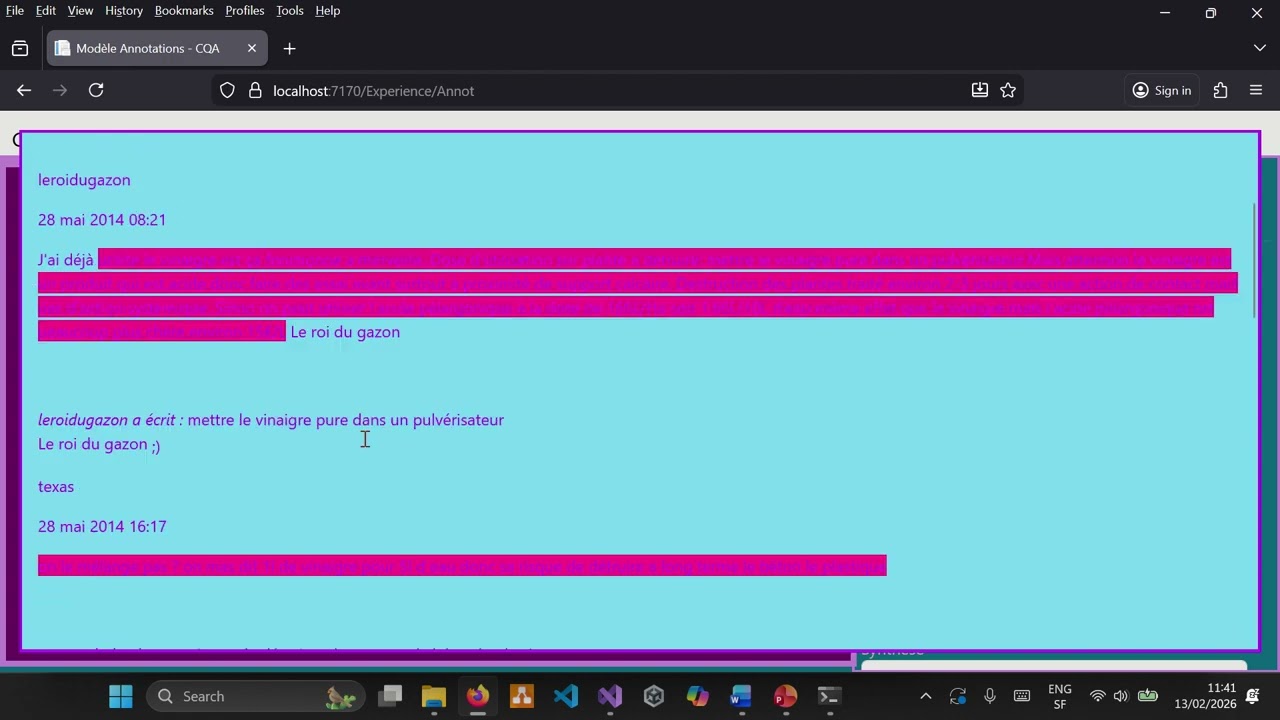Open Microsoft Copilot from the taskbar
This screenshot has width=1280, height=720.
tap(698, 696)
